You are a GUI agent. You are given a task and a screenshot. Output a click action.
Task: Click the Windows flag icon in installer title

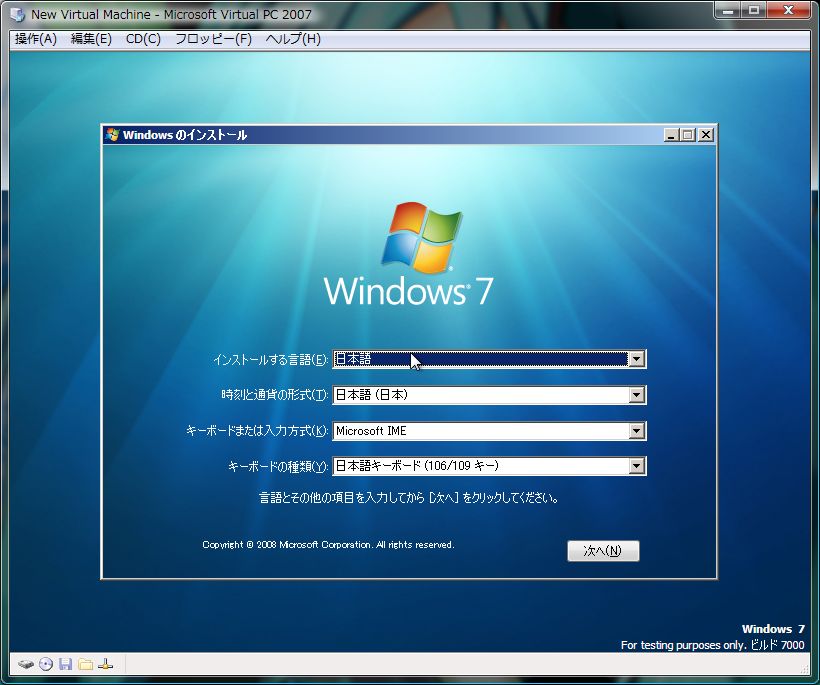(x=112, y=135)
